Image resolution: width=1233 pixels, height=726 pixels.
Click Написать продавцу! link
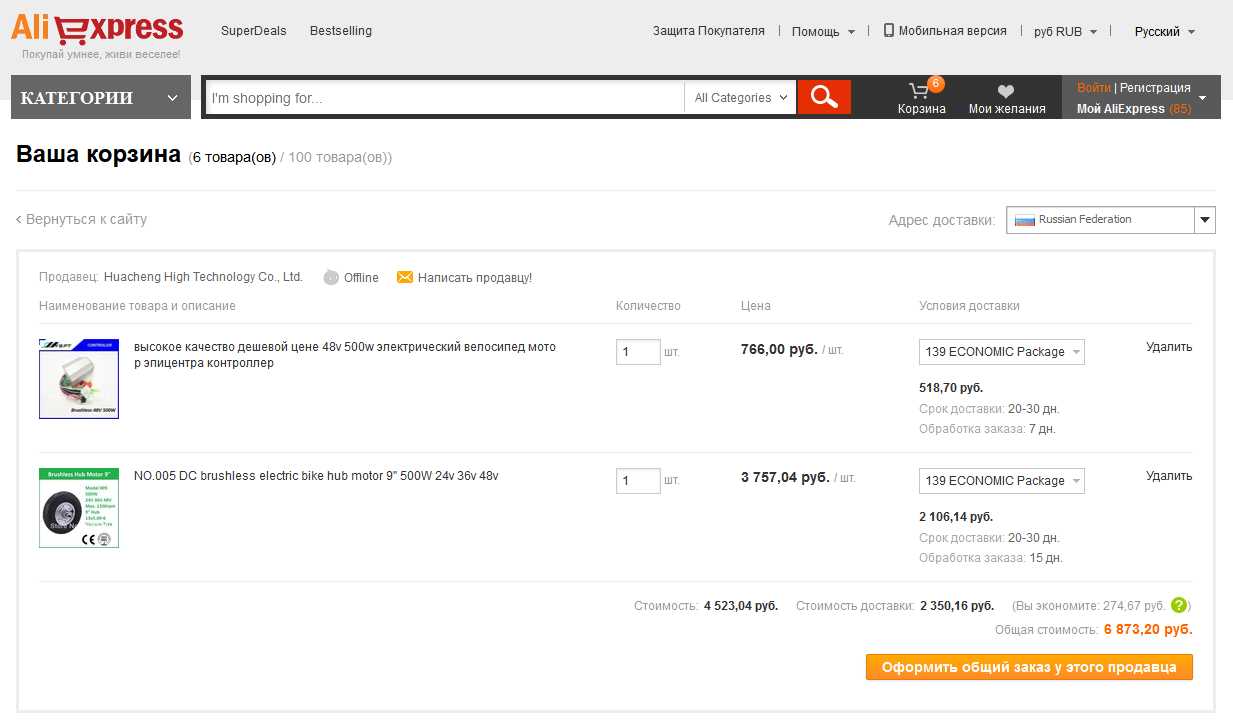click(475, 278)
